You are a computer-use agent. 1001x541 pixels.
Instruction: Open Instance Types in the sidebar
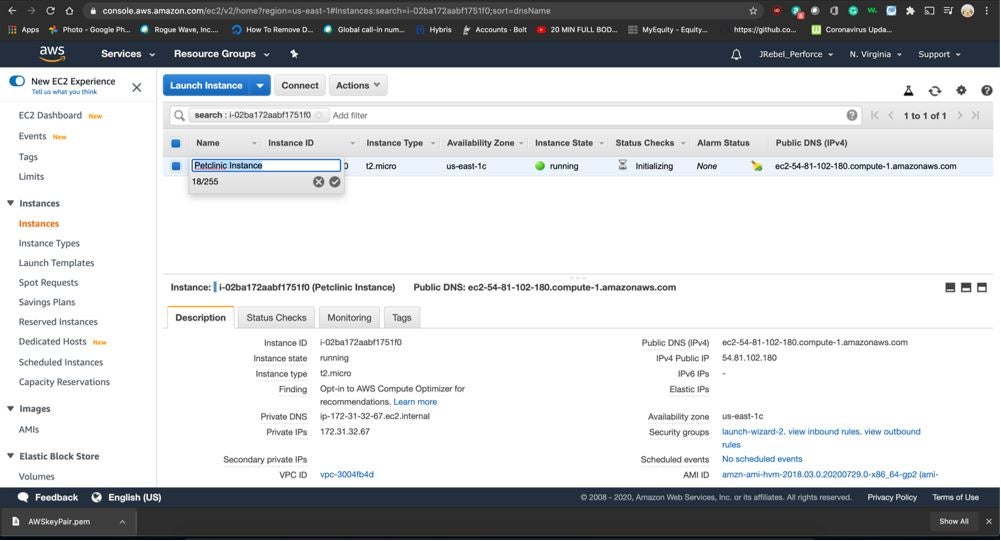click(49, 243)
